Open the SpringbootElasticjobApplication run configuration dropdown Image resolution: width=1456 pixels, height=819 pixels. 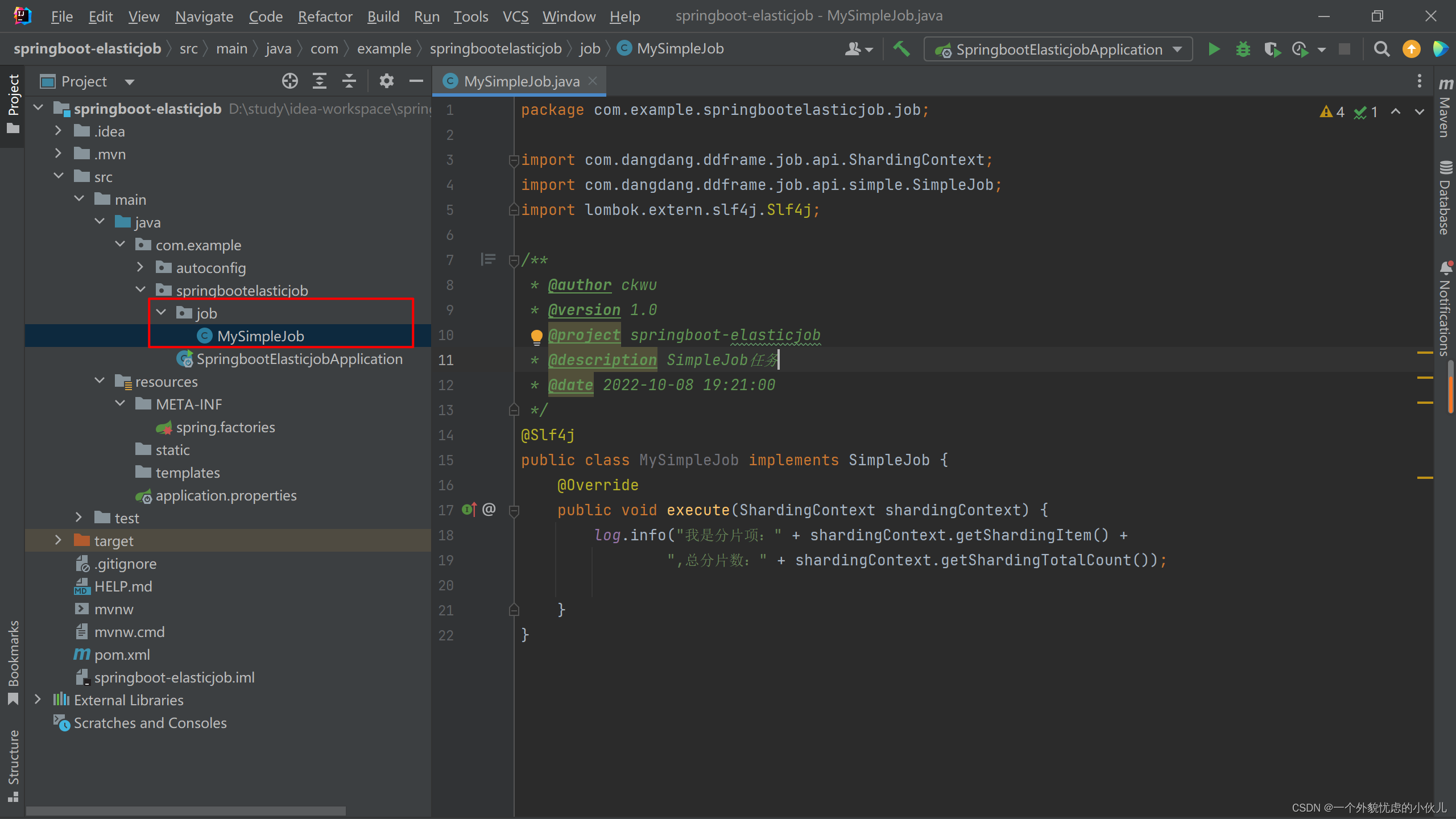(x=1177, y=49)
